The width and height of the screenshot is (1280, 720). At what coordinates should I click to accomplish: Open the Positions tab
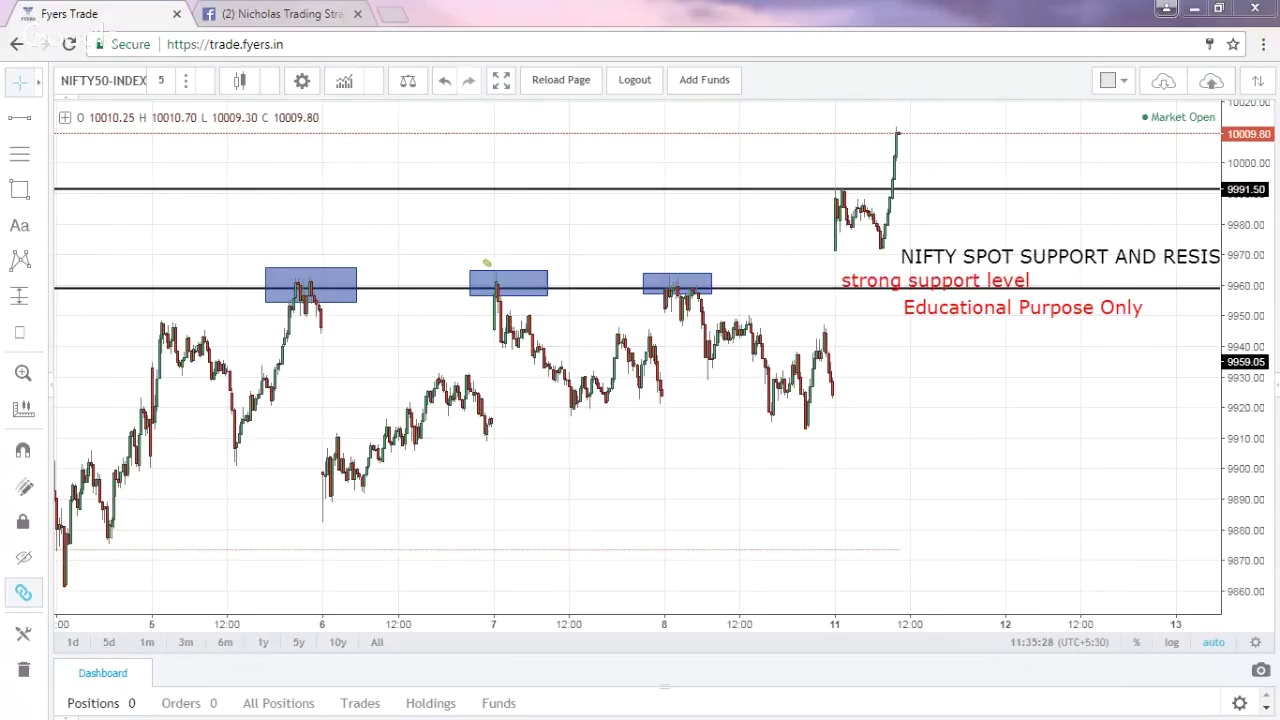click(x=101, y=703)
